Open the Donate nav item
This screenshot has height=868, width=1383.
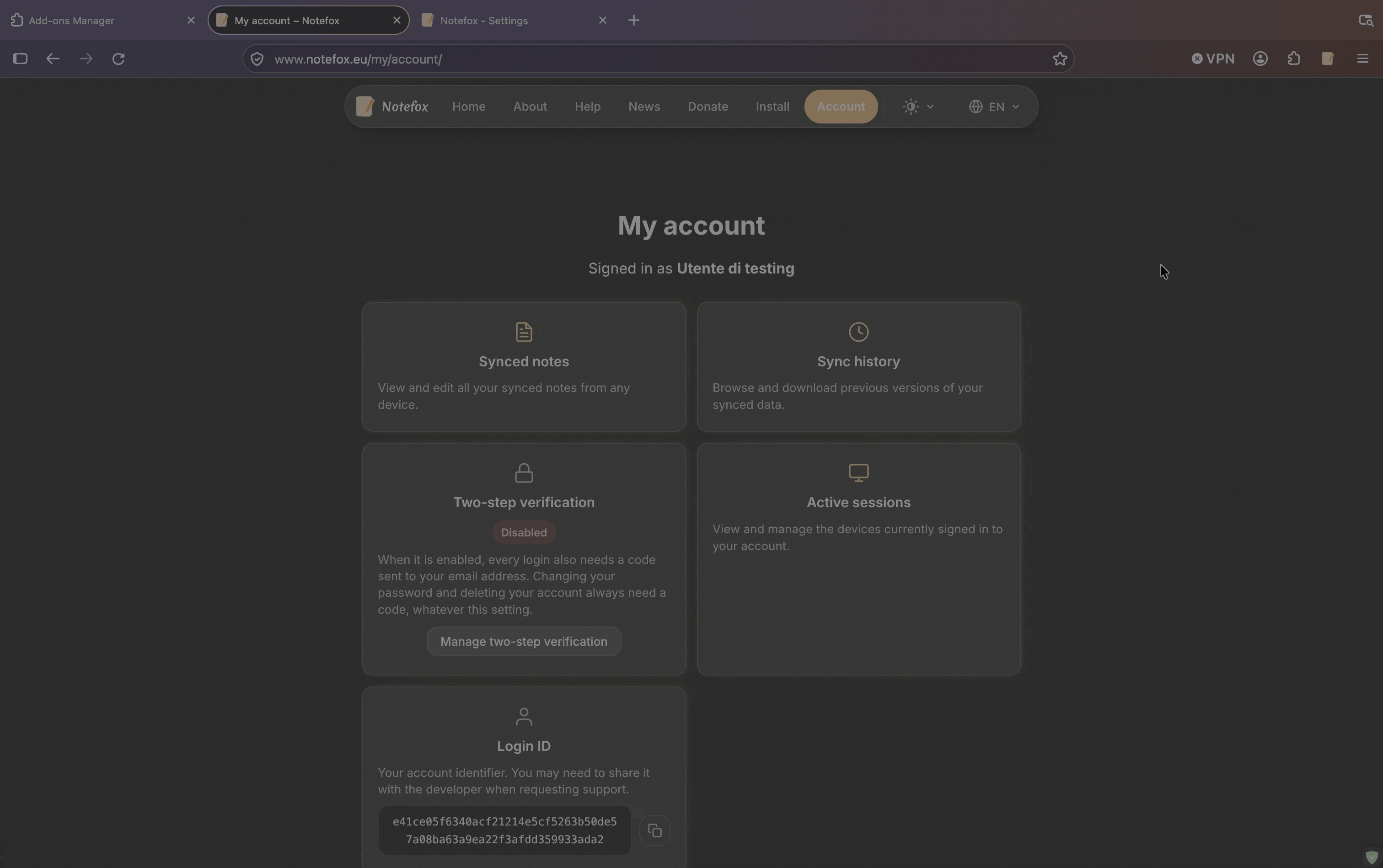click(708, 106)
